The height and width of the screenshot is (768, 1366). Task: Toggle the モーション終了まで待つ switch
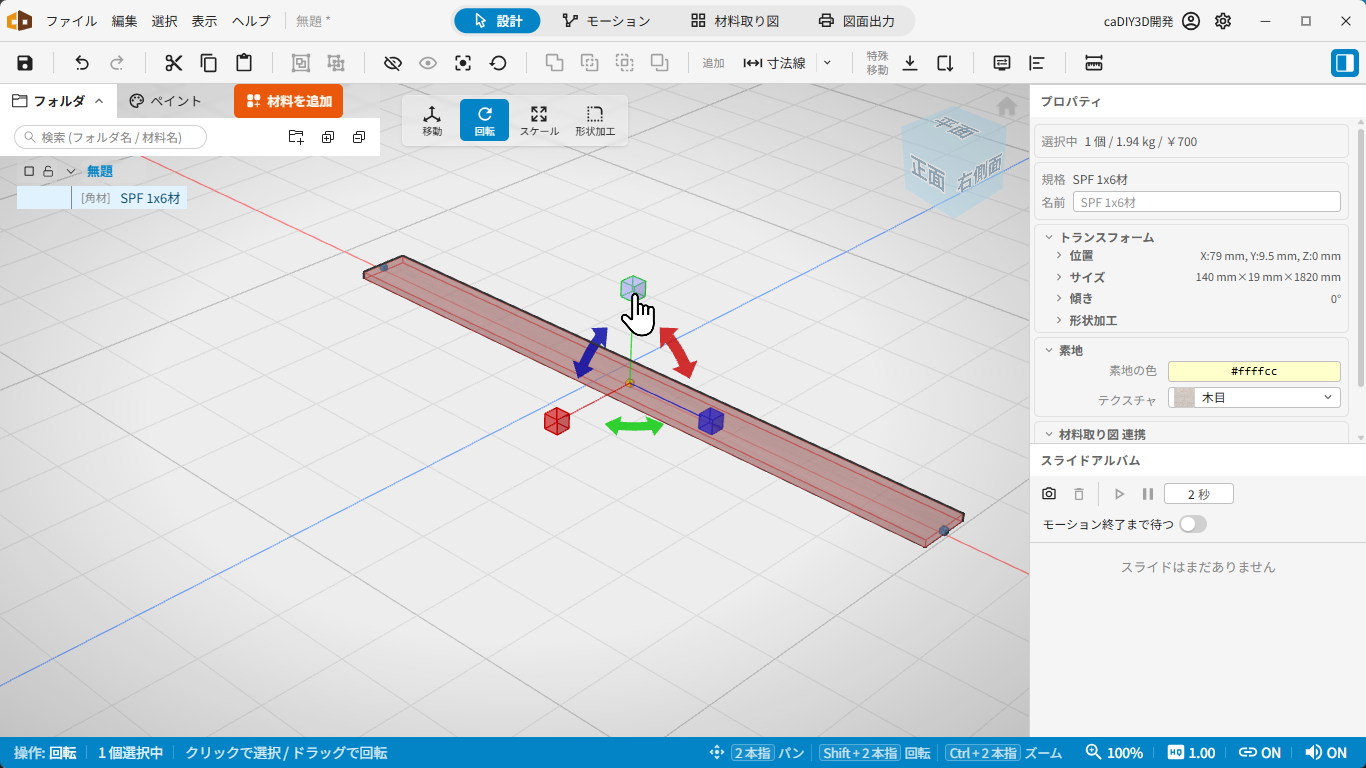(1193, 524)
